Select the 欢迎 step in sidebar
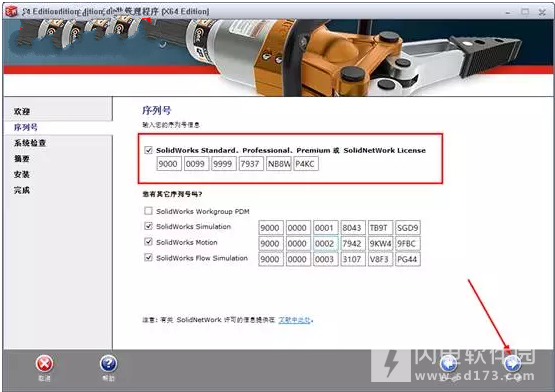 22,112
